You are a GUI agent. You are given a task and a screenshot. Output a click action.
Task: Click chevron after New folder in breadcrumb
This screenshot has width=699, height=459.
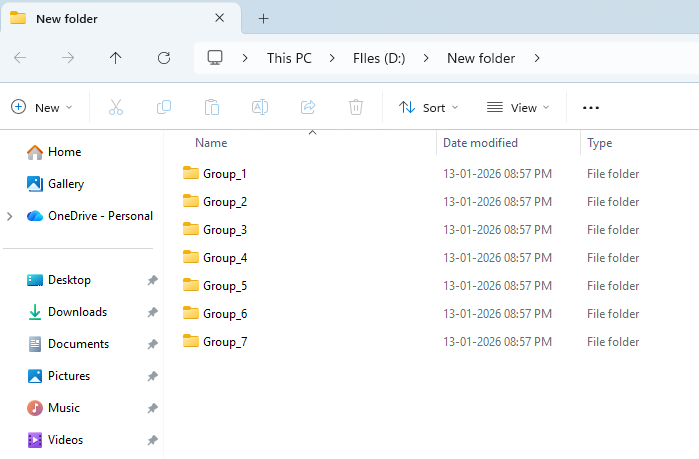tap(537, 58)
